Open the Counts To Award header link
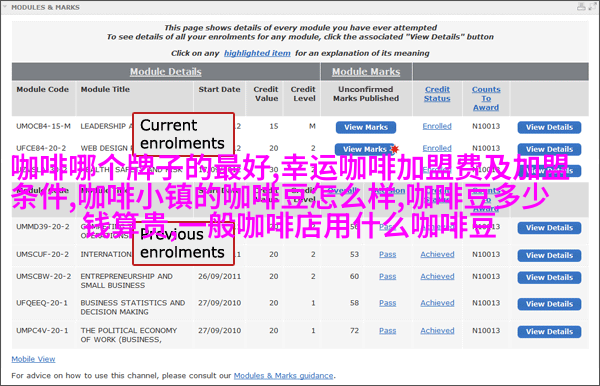The height and width of the screenshot is (386, 600). [486, 98]
